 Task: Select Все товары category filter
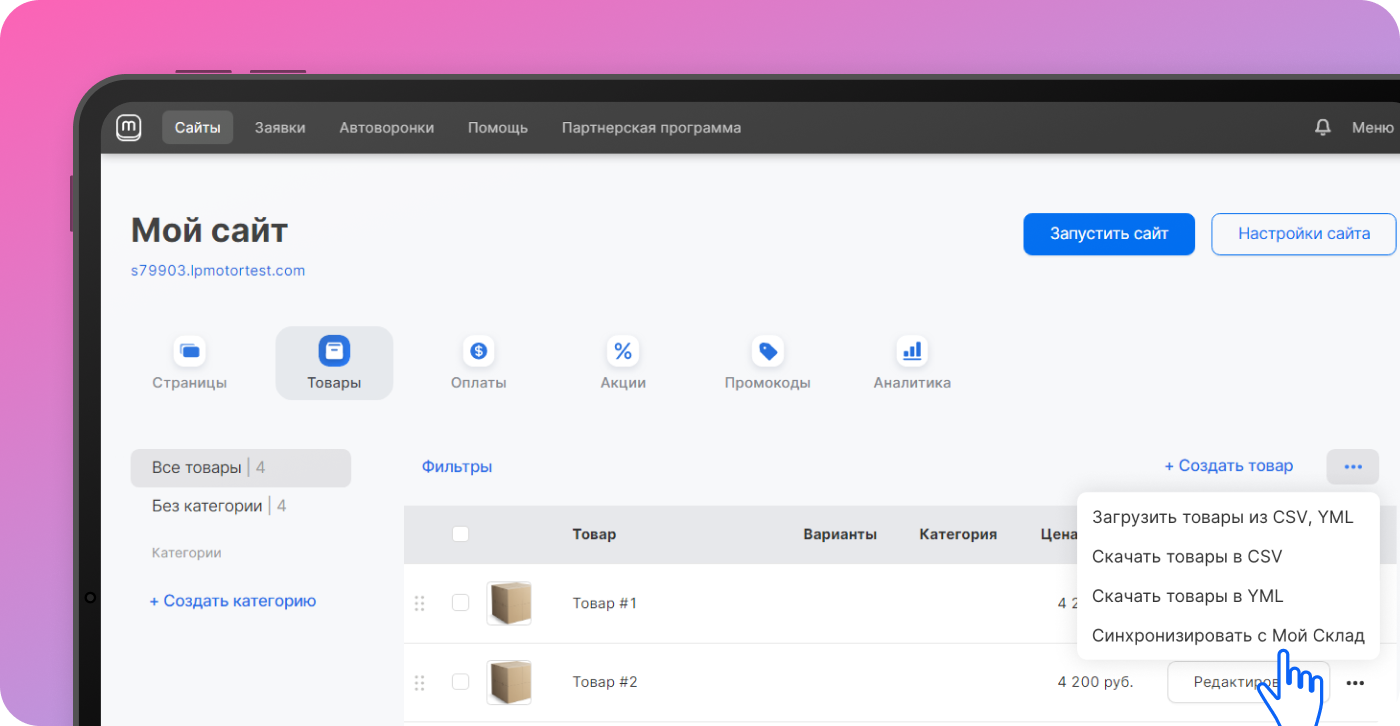[240, 468]
